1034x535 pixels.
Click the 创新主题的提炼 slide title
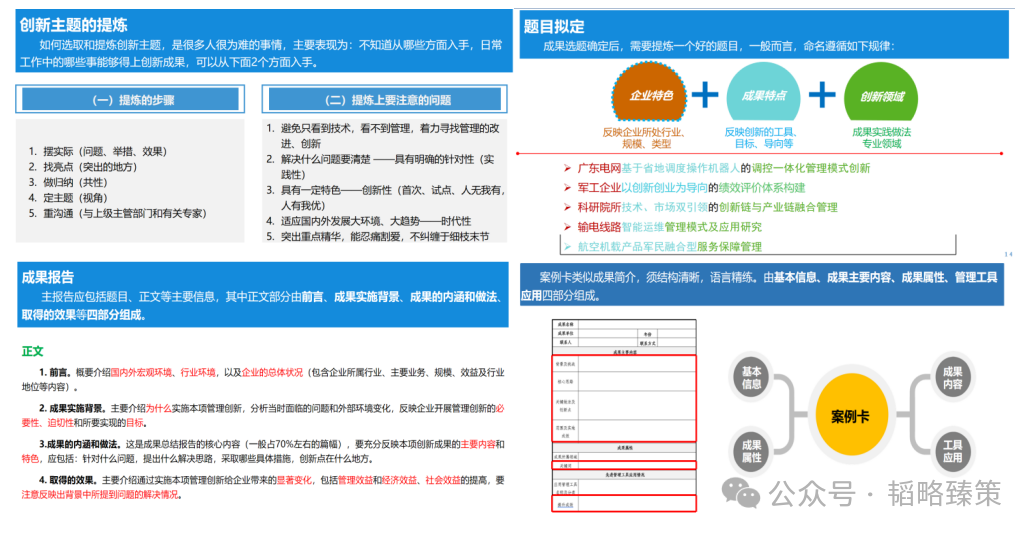73,25
